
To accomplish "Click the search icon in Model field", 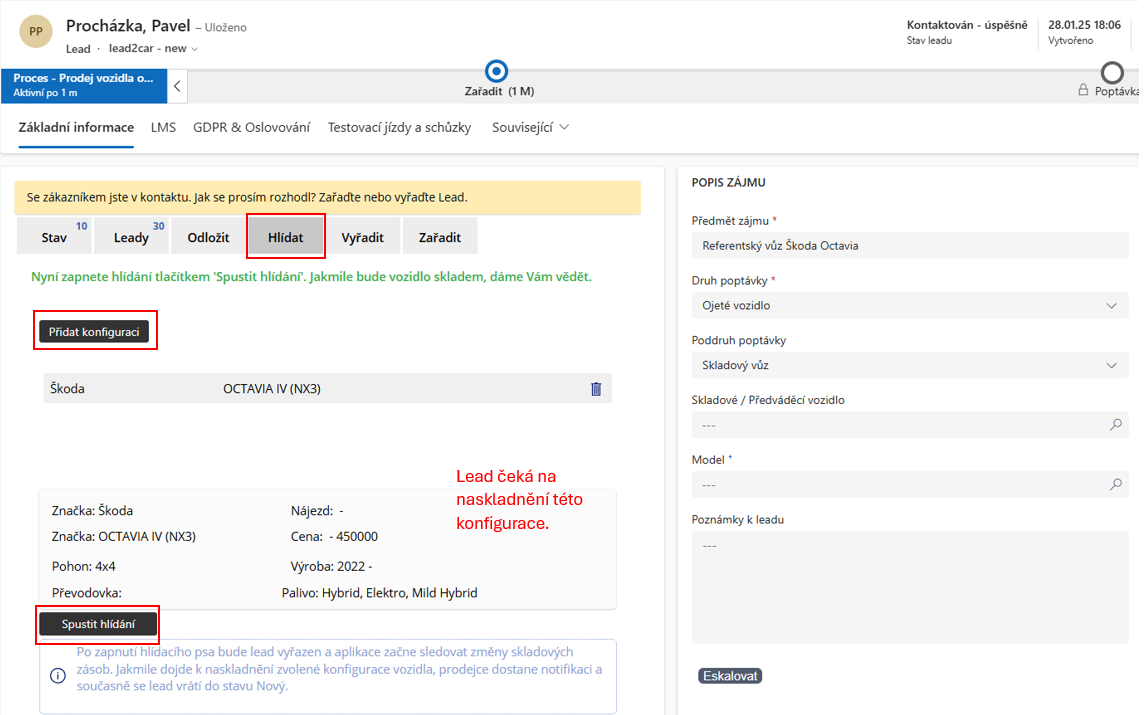I will tap(1115, 485).
